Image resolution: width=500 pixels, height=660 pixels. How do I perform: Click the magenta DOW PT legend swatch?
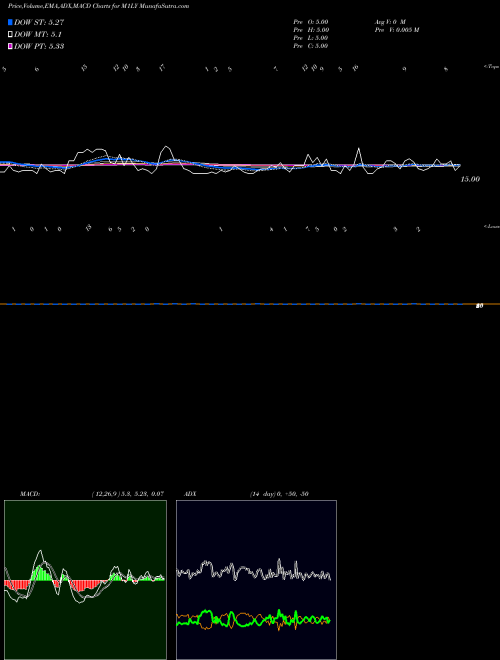point(10,46)
